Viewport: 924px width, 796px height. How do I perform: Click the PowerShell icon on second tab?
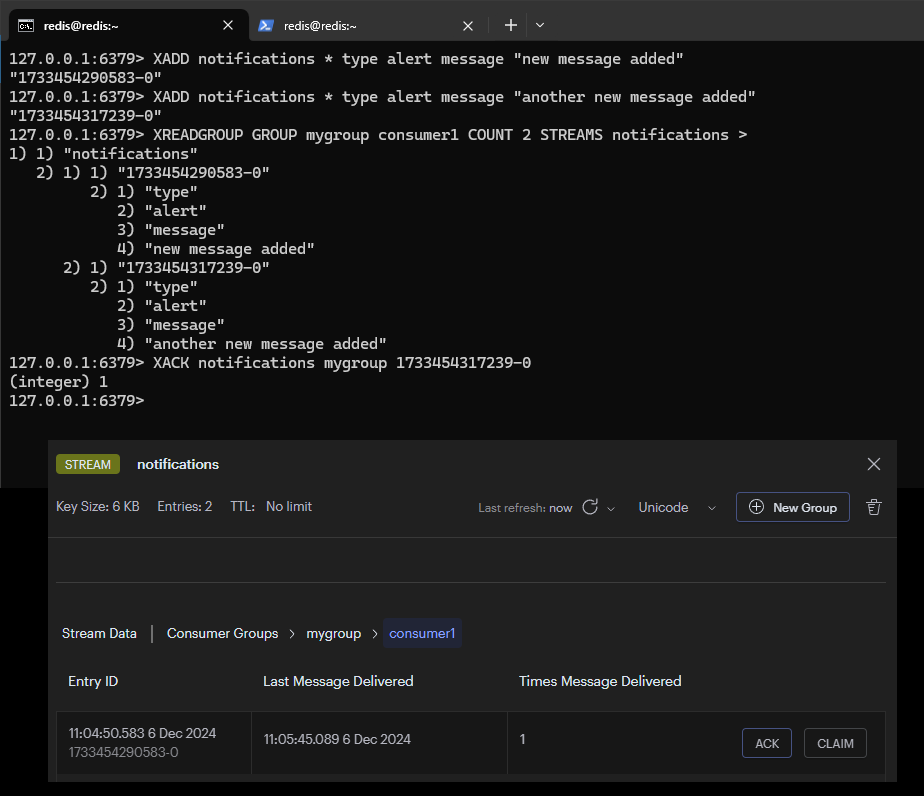pos(266,25)
